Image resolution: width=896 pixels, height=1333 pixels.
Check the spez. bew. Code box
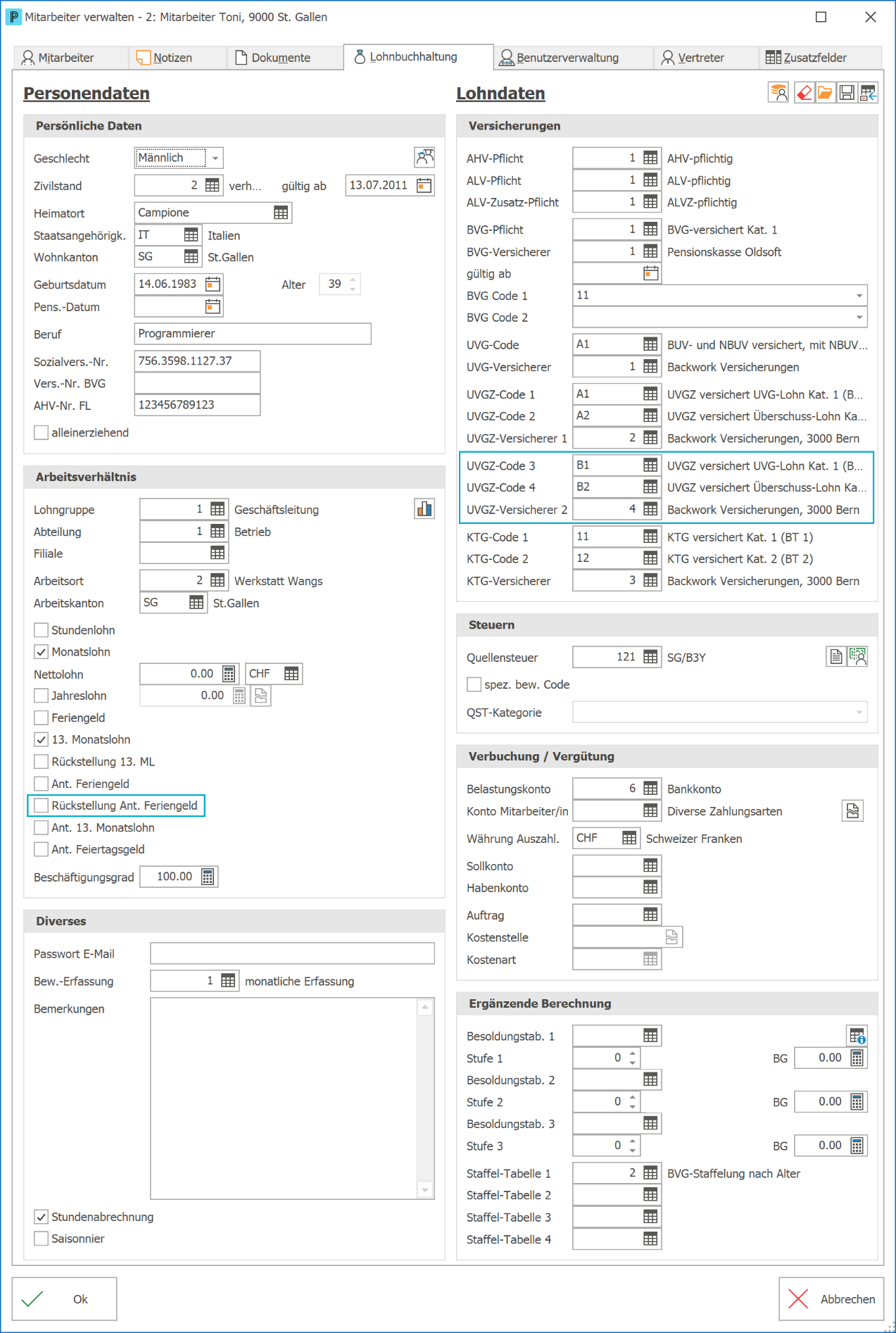click(x=474, y=684)
